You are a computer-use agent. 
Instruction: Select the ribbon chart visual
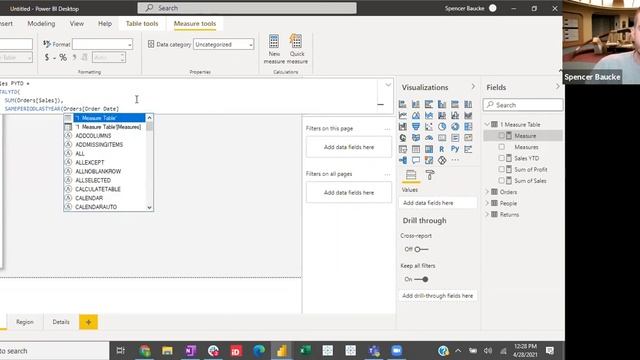point(468,116)
